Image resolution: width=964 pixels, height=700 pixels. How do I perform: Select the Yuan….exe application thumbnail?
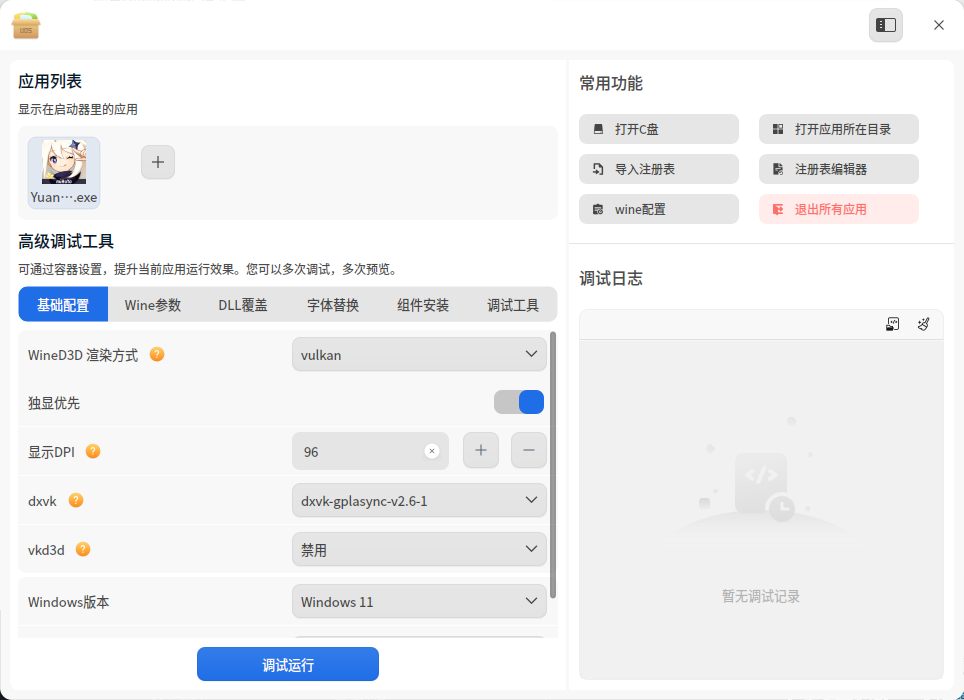tap(64, 173)
